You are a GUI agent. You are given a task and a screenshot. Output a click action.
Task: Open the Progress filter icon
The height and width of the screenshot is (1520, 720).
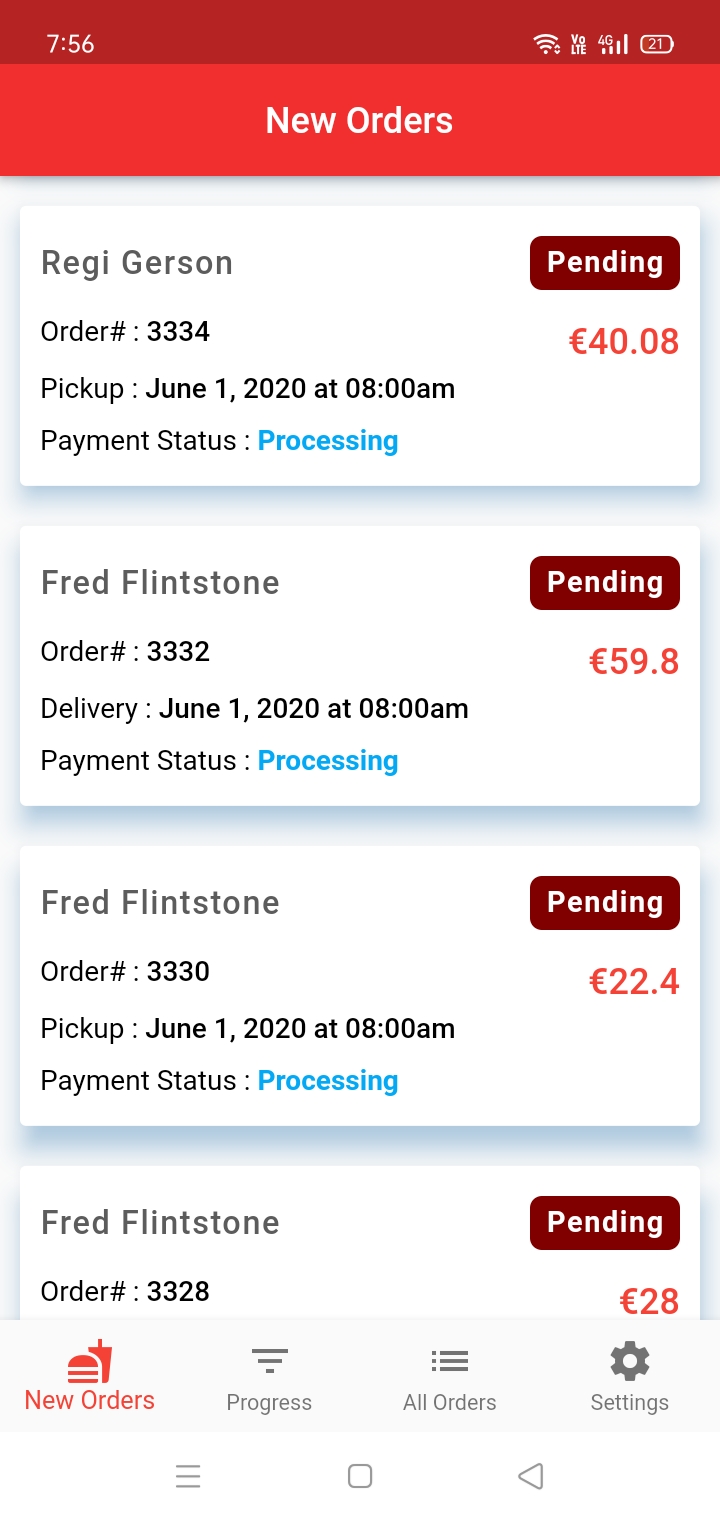tap(270, 1361)
